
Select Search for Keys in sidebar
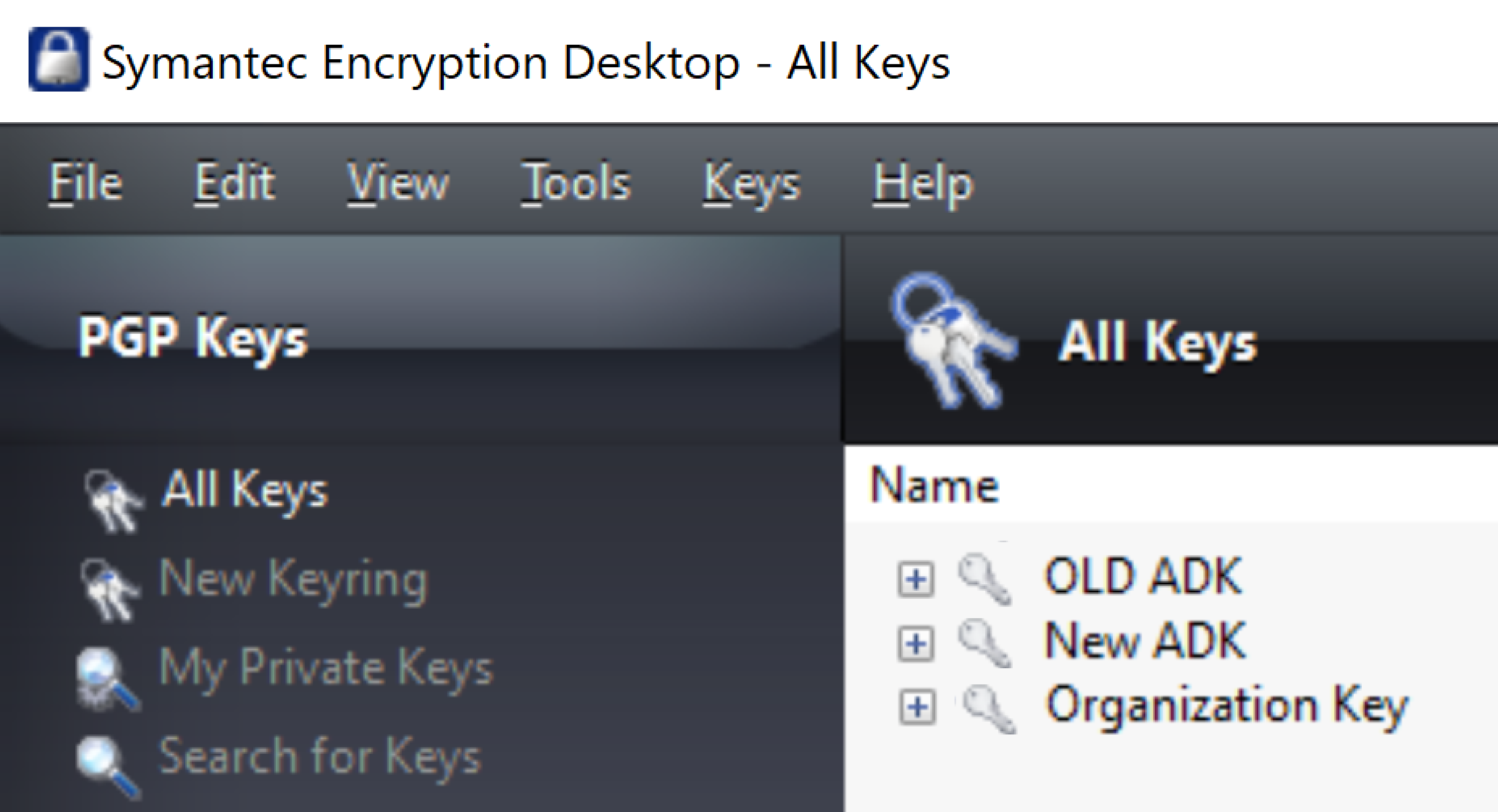[x=320, y=755]
